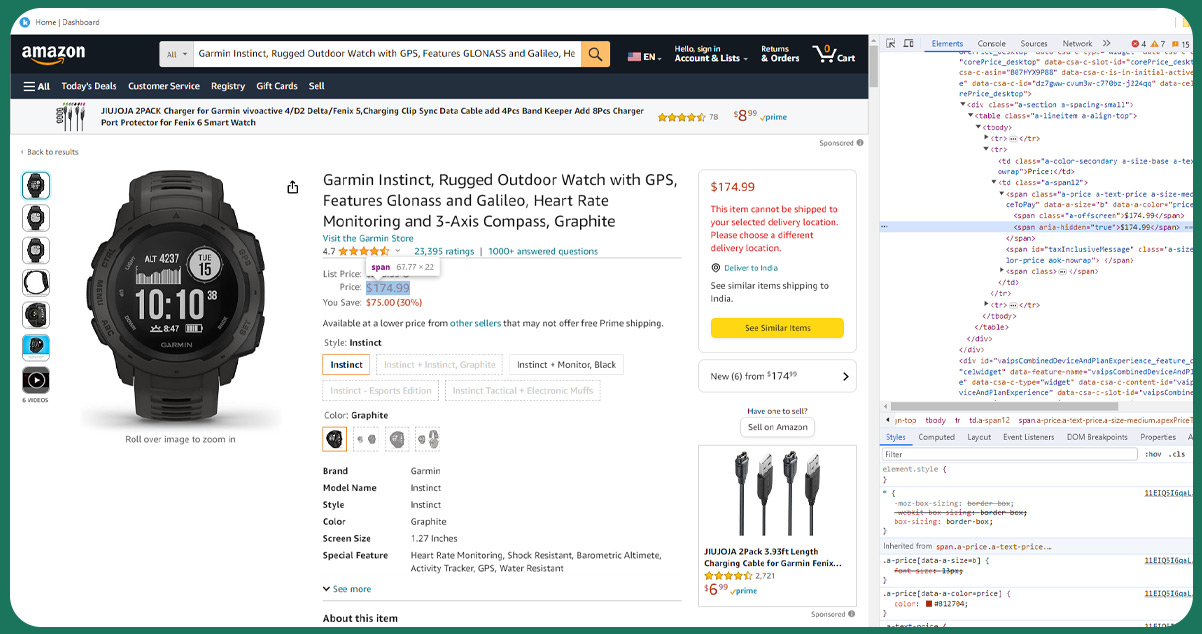This screenshot has width=1202, height=634.
Task: Click the share icon next to product title
Action: click(x=292, y=186)
